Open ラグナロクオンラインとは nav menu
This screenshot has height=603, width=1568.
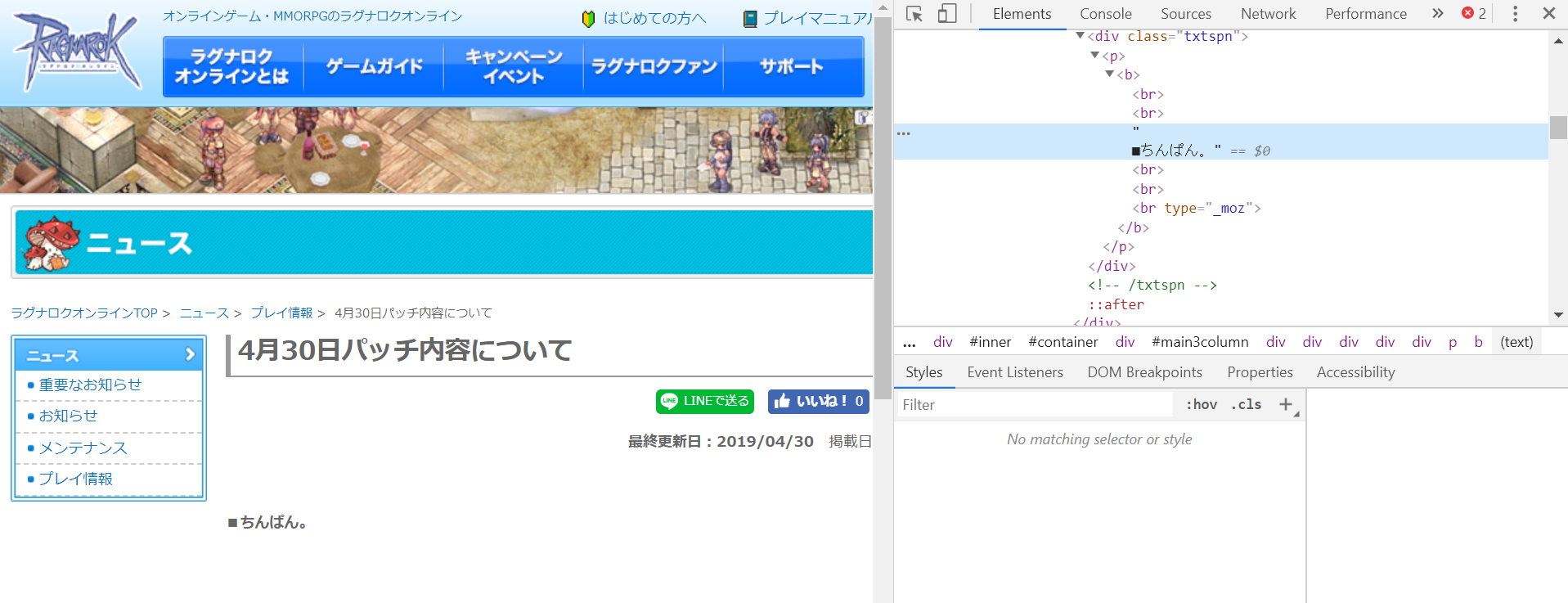(233, 66)
